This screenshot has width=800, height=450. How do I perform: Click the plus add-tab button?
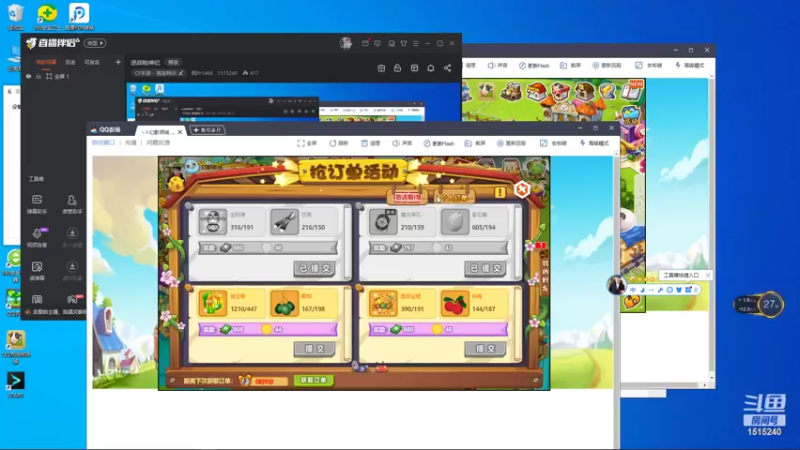pyautogui.click(x=208, y=130)
